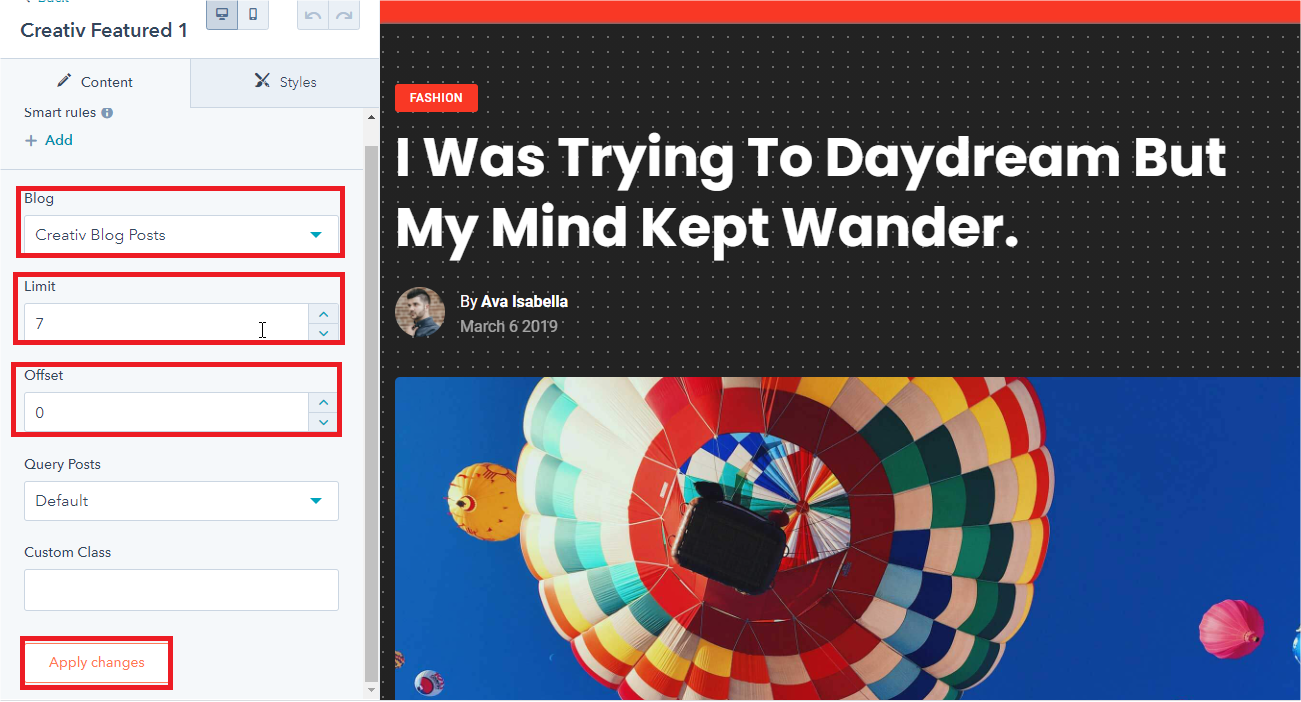Switch to the Styles tab
Viewport: 1301px width, 702px height.
[285, 82]
